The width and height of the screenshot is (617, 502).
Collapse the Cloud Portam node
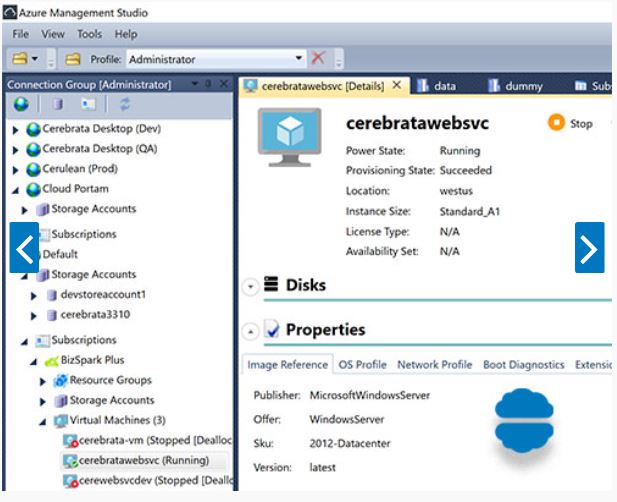(x=15, y=190)
